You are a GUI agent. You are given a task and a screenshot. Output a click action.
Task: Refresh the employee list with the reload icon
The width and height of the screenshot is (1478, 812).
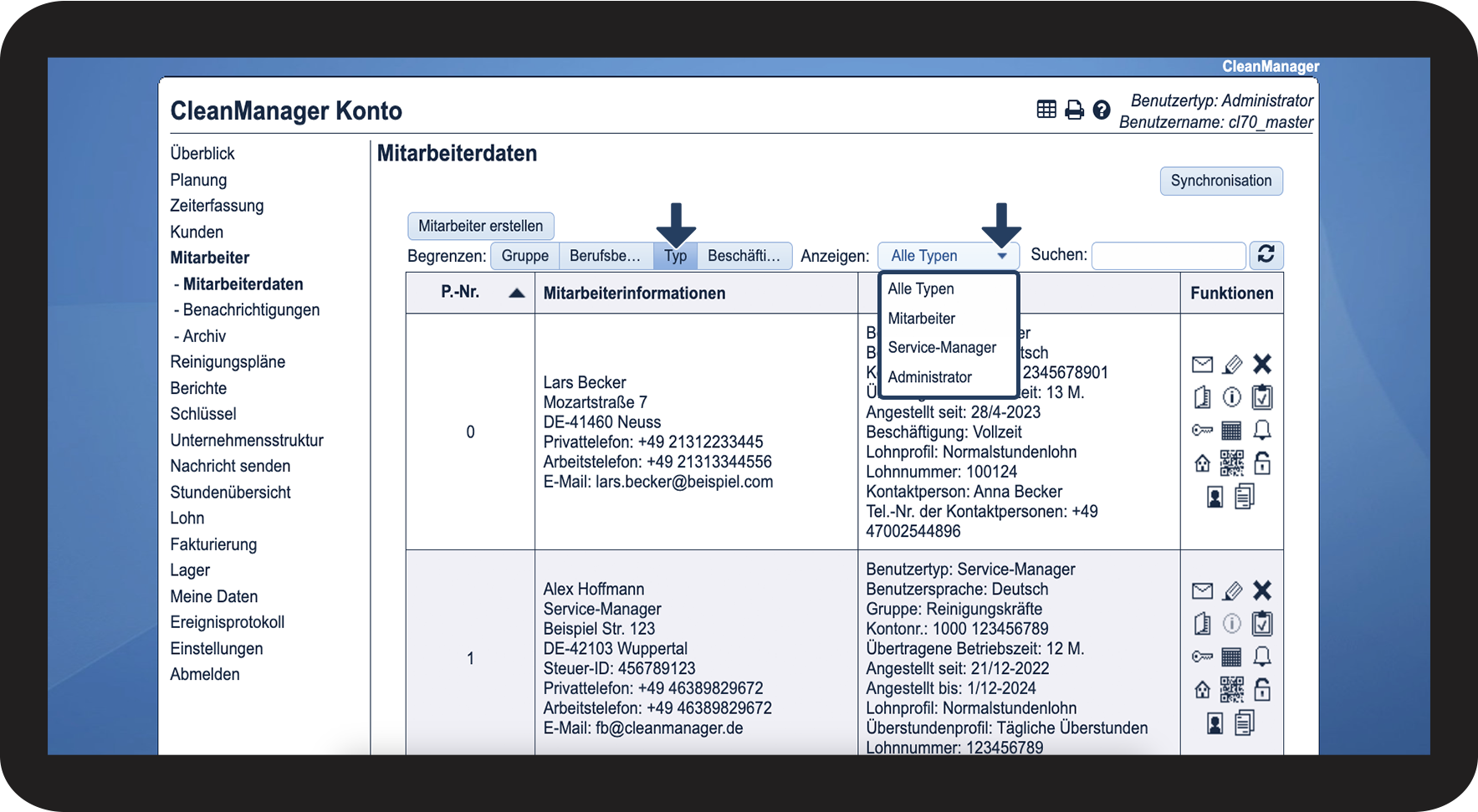click(x=1266, y=255)
